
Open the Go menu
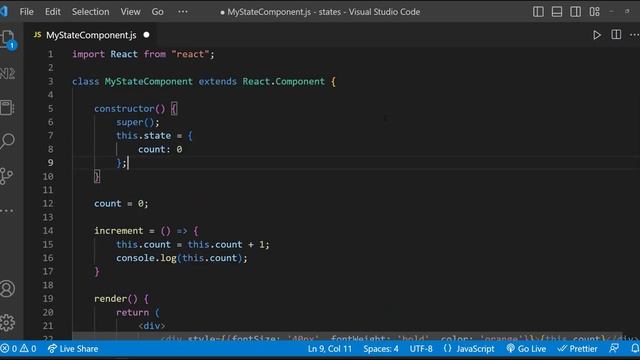(158, 12)
